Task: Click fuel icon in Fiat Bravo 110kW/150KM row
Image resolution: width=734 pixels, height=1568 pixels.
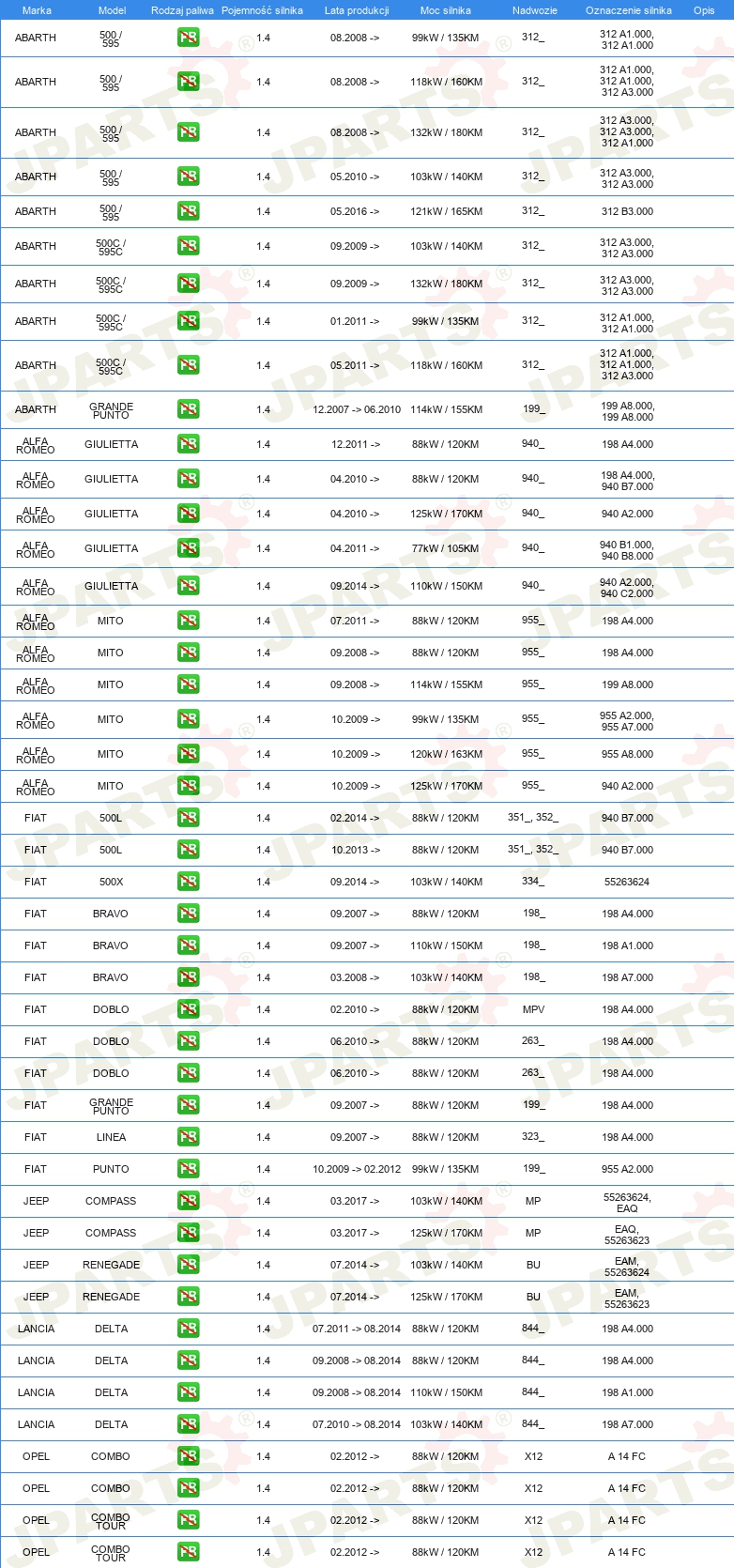Action: pos(188,945)
